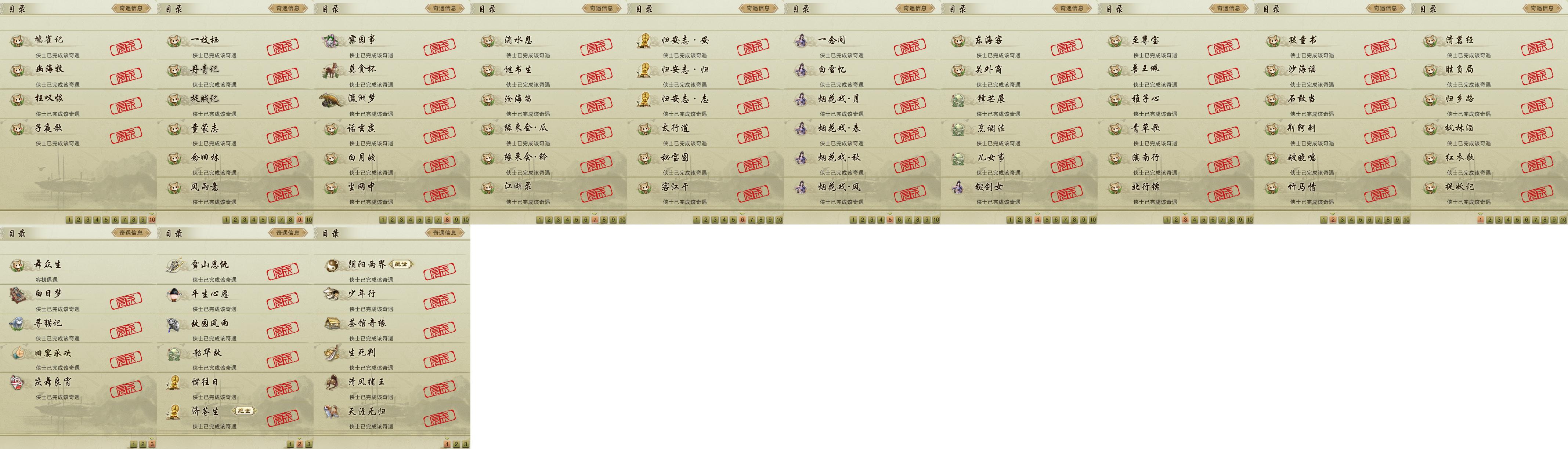1568x449 pixels.
Task: Click the pangolin icon beside 瀛洲梦
Action: coord(332,100)
